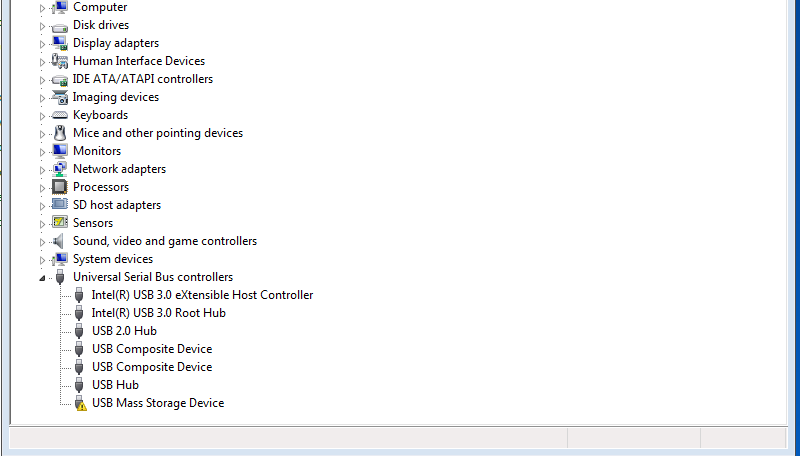800x456 pixels.
Task: Expand the Network adapters node
Action: (42, 170)
